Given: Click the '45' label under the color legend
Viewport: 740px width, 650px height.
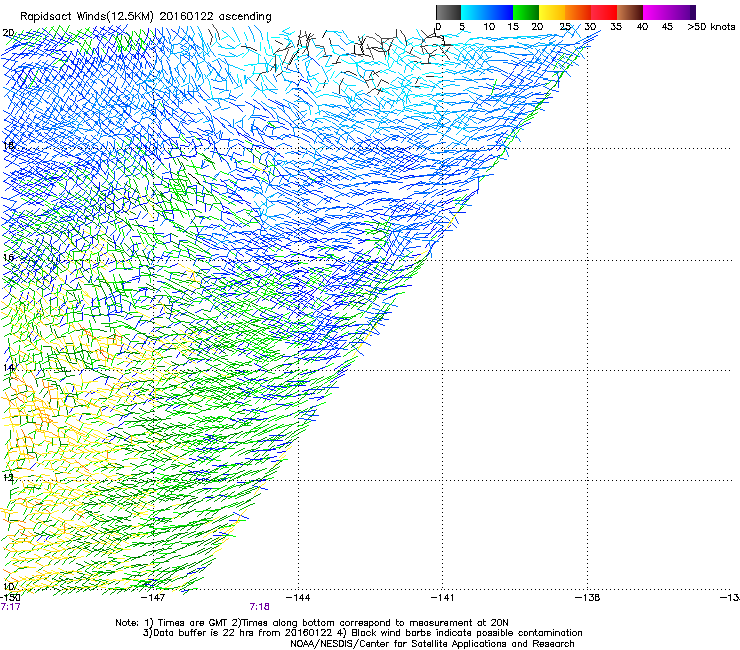Looking at the screenshot, I should (667, 27).
